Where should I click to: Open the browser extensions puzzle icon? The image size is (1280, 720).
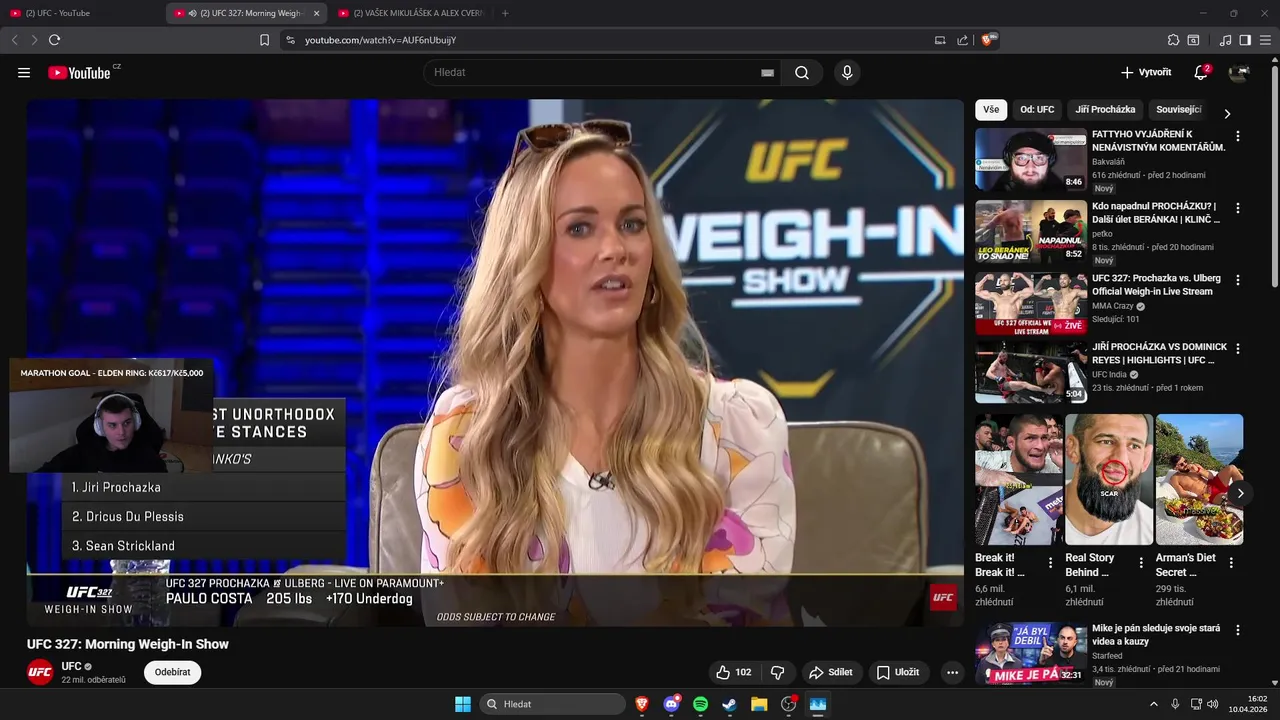tap(1173, 40)
